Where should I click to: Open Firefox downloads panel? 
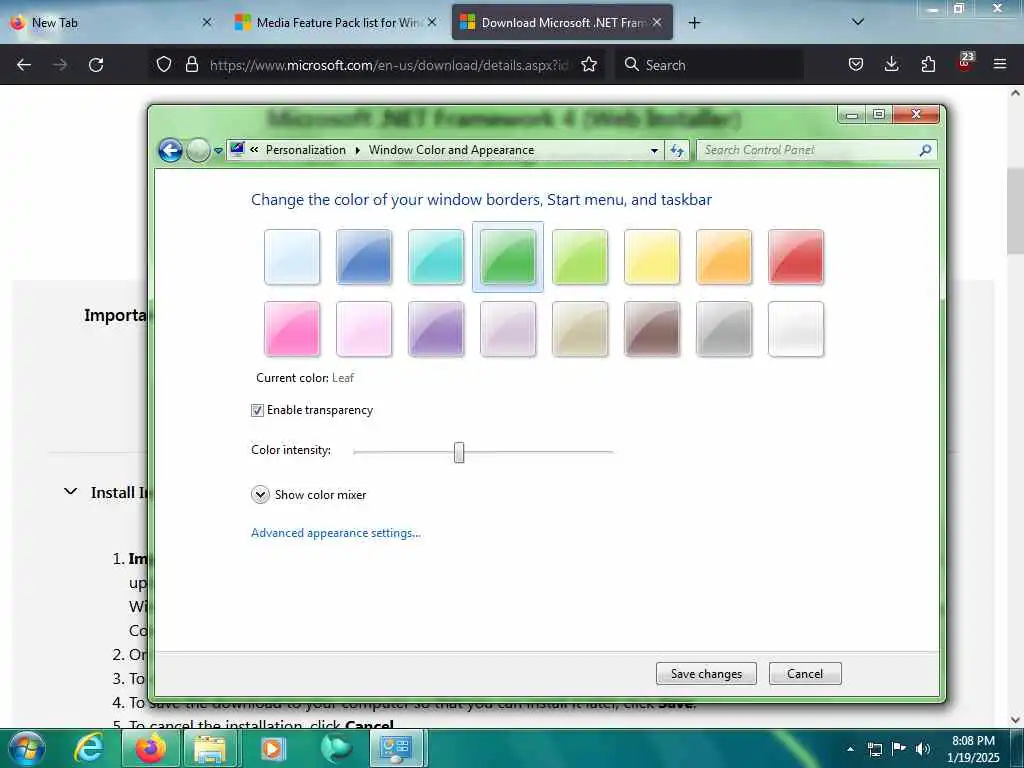891,64
